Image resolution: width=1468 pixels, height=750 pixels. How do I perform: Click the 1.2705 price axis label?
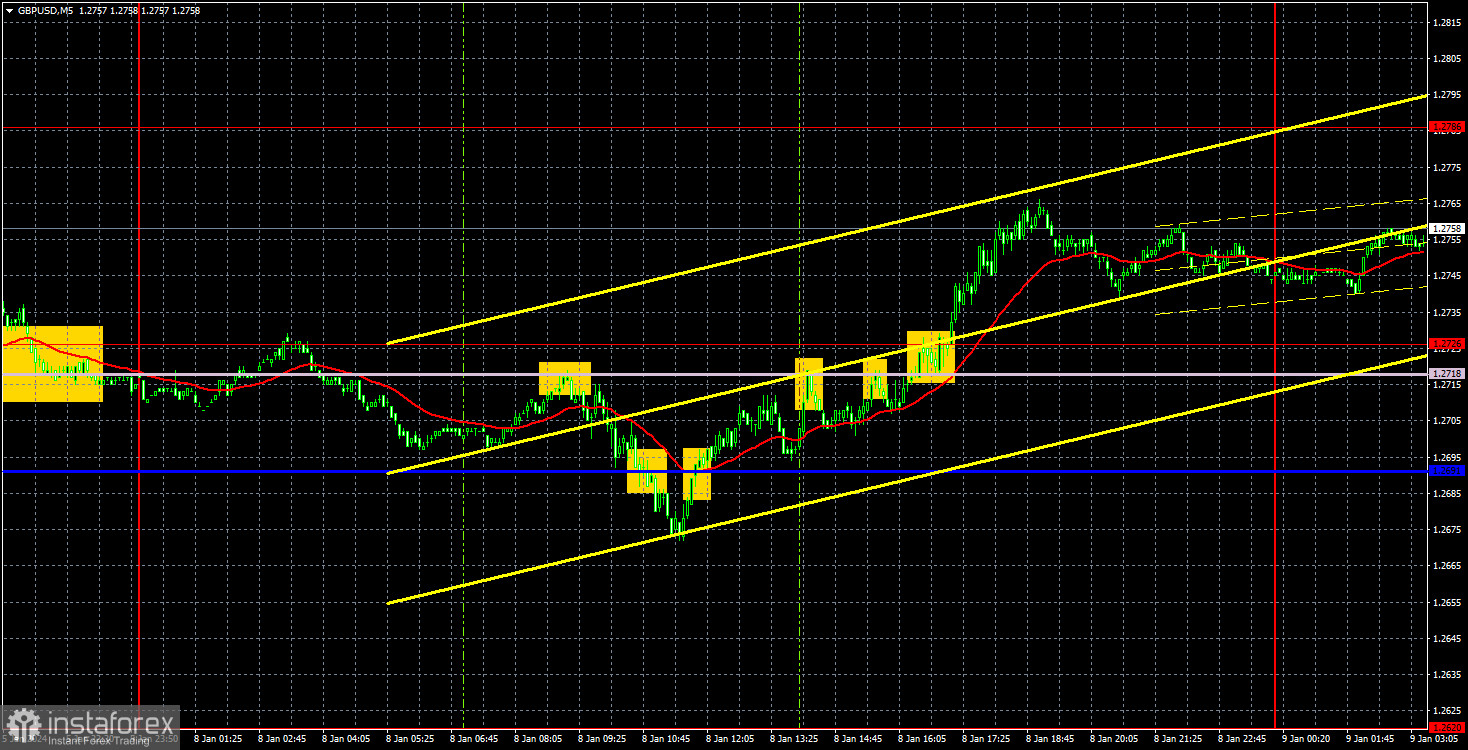1447,421
